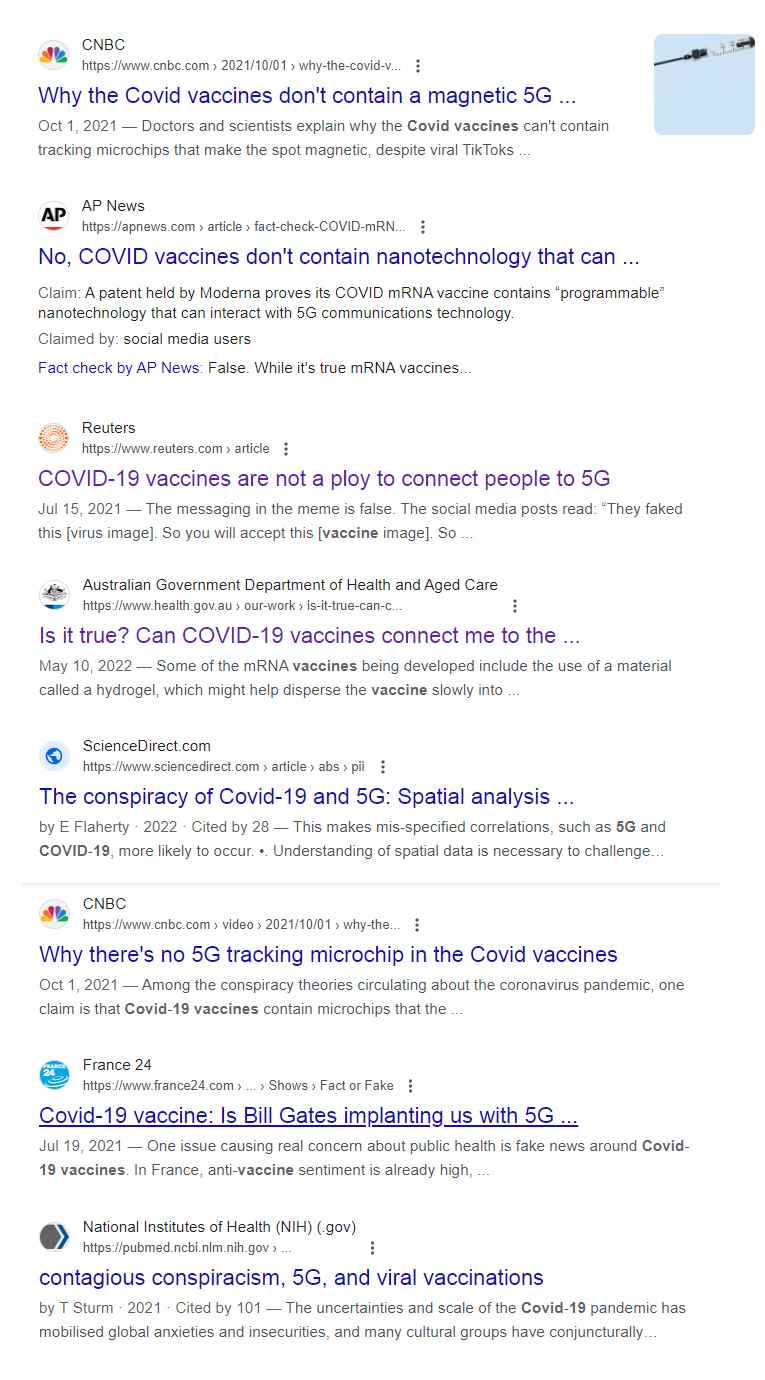Image resolution: width=765 pixels, height=1380 pixels.
Task: Open more options for France 24 result
Action: (x=410, y=1086)
